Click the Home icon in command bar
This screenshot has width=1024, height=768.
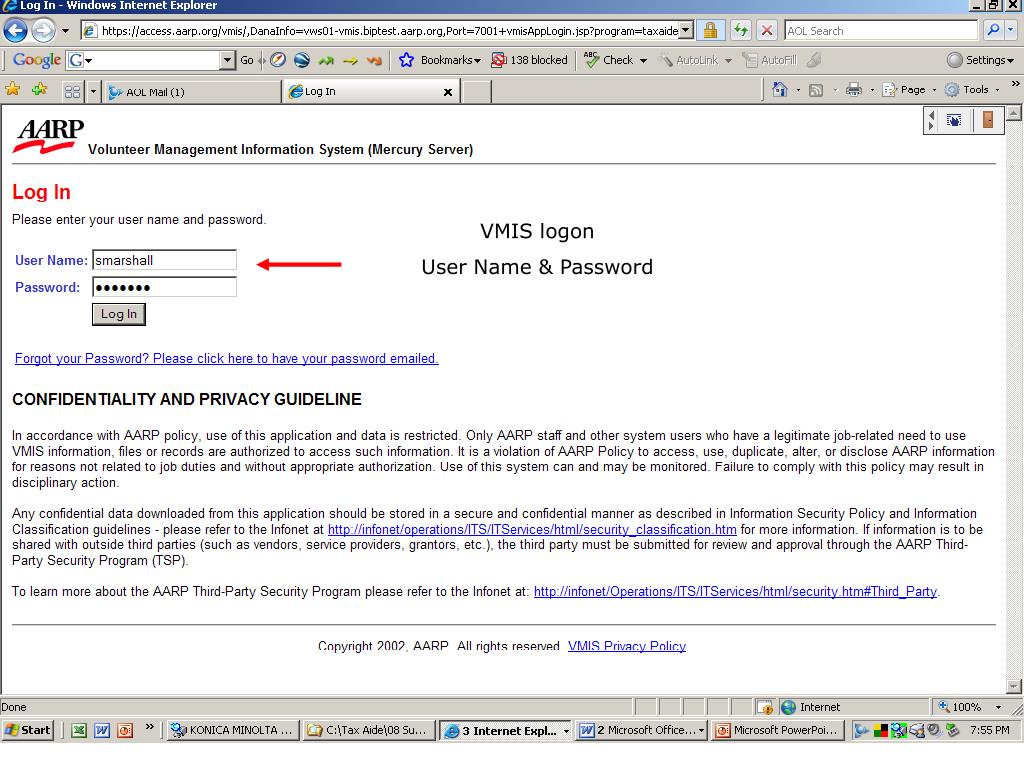779,89
